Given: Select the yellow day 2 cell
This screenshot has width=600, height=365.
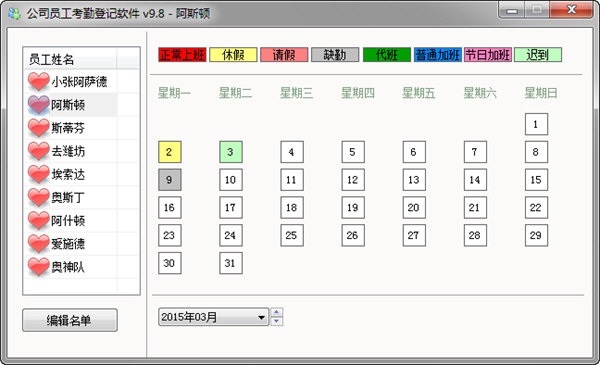Looking at the screenshot, I should click(x=170, y=152).
